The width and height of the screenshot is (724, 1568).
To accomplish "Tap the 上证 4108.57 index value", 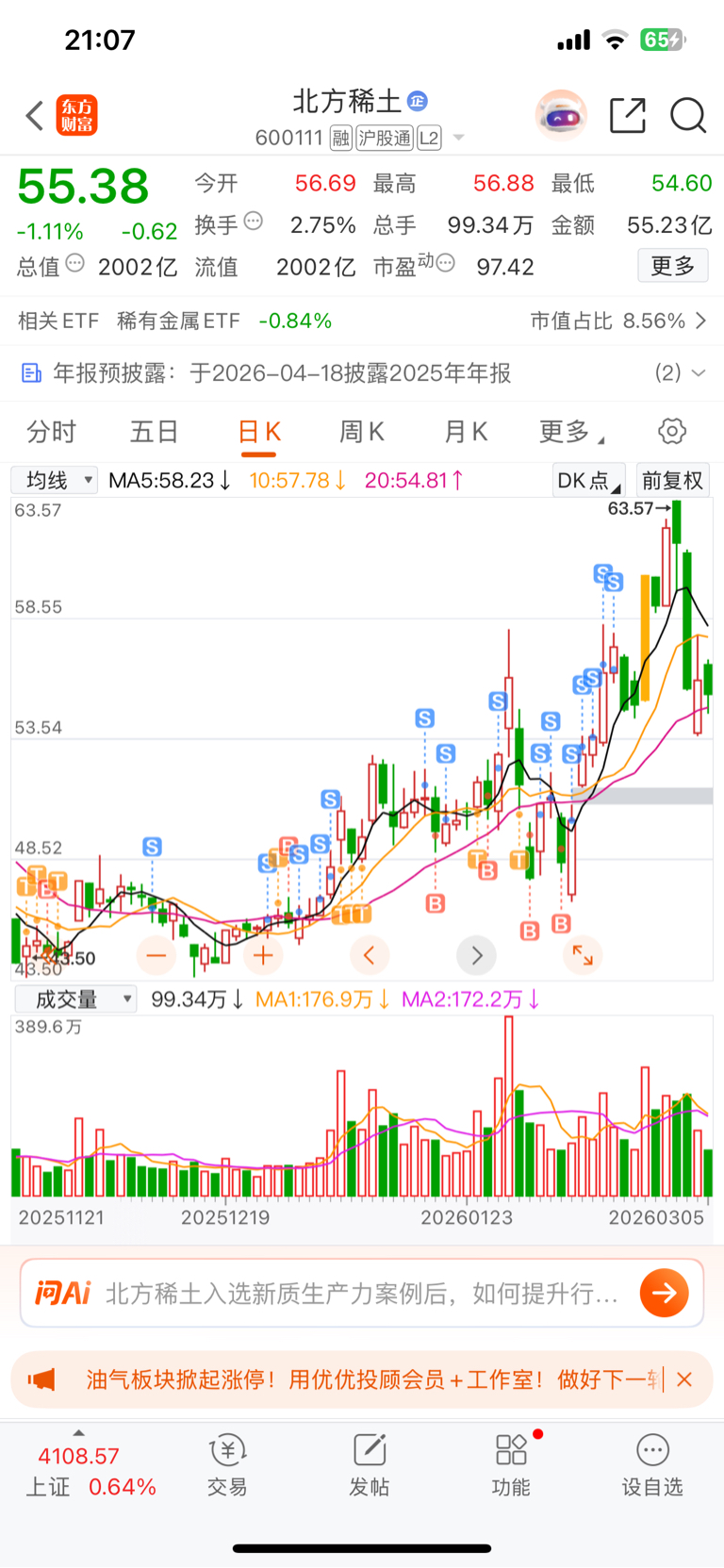I will click(78, 1457).
